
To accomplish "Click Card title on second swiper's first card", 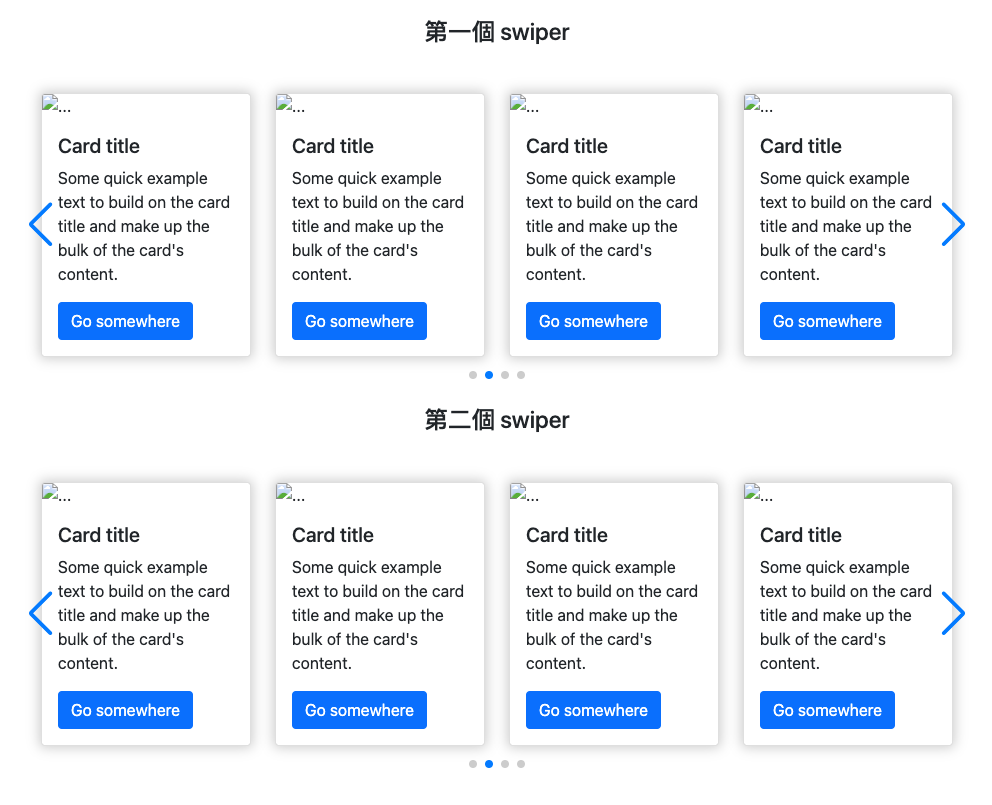I will pyautogui.click(x=99, y=535).
